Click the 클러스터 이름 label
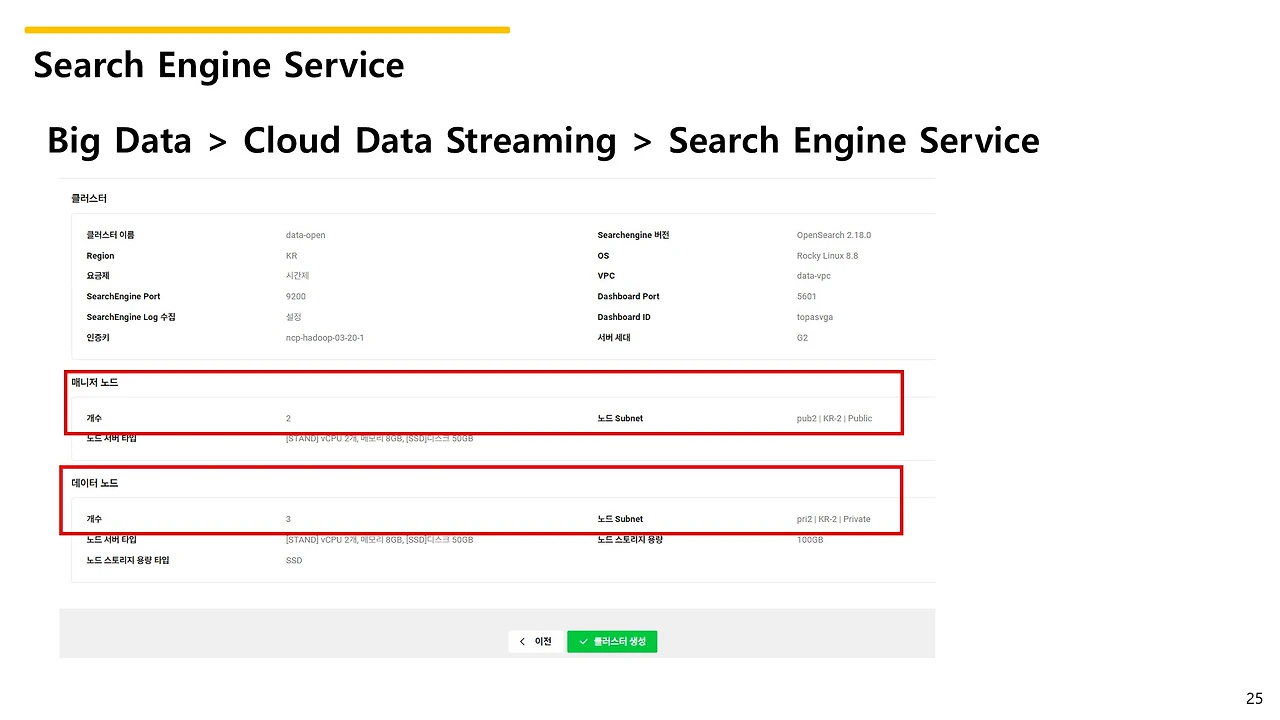The width and height of the screenshot is (1280, 720). pos(110,235)
